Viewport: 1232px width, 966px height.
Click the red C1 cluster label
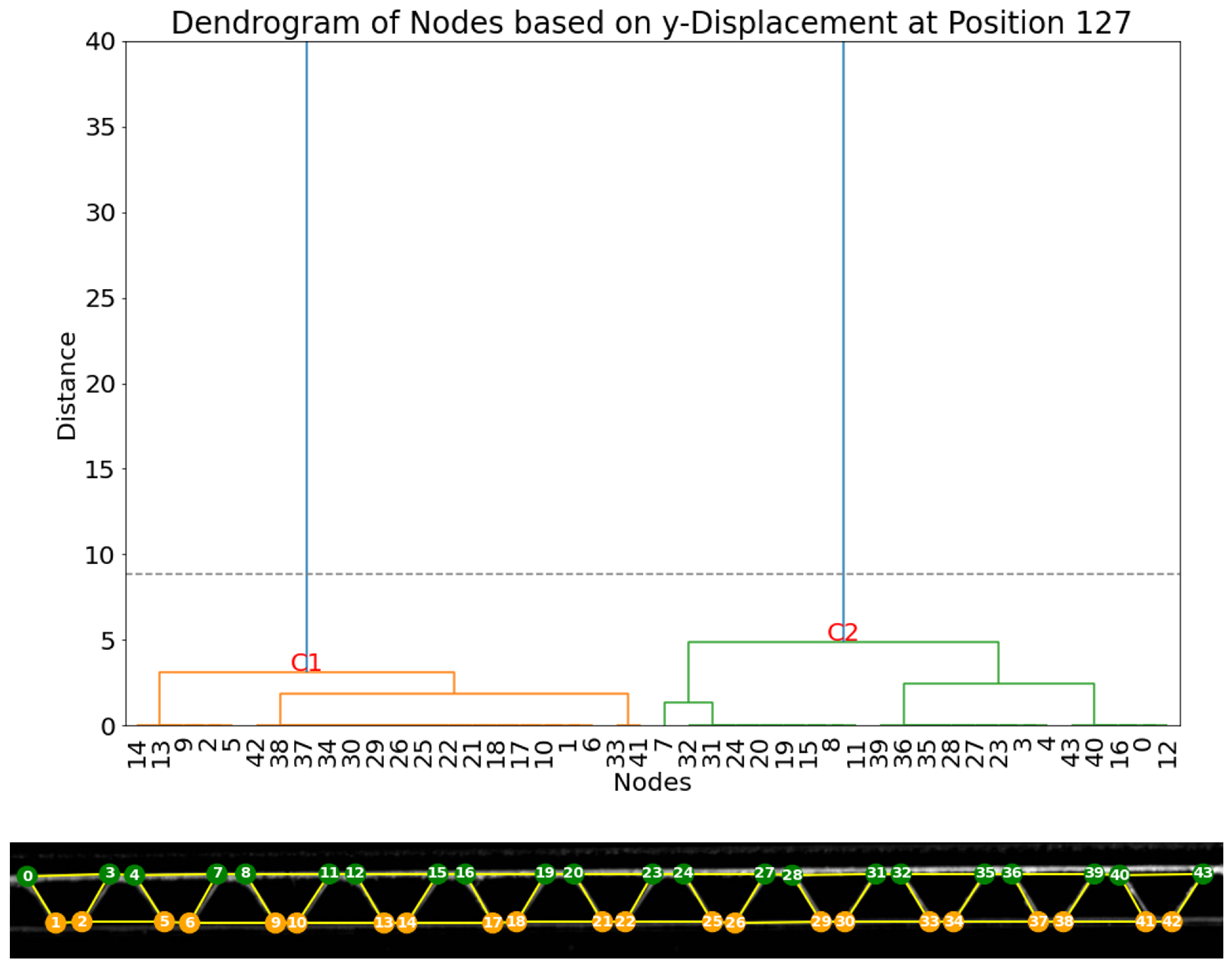click(306, 662)
